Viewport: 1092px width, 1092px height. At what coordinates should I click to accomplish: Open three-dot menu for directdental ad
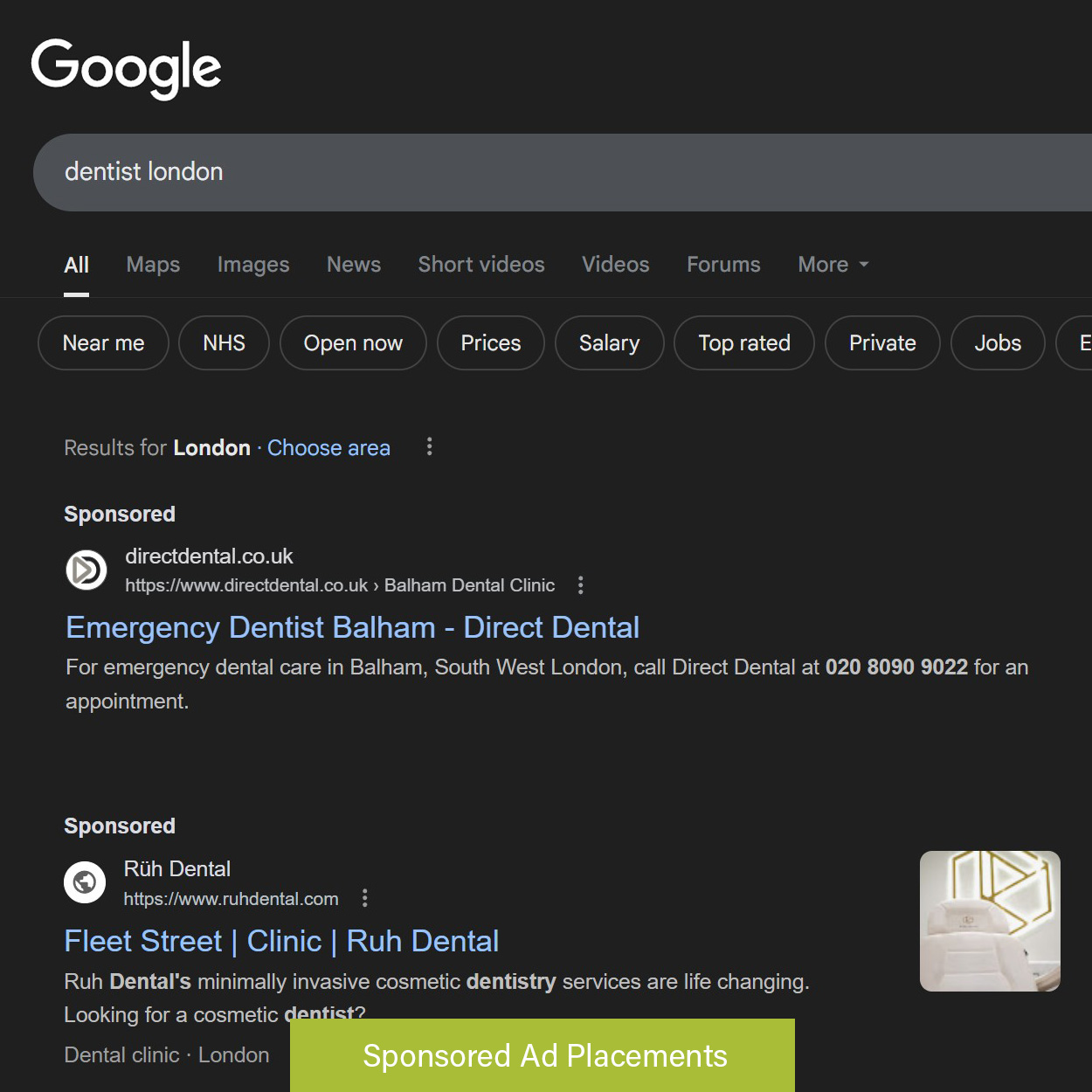[581, 585]
